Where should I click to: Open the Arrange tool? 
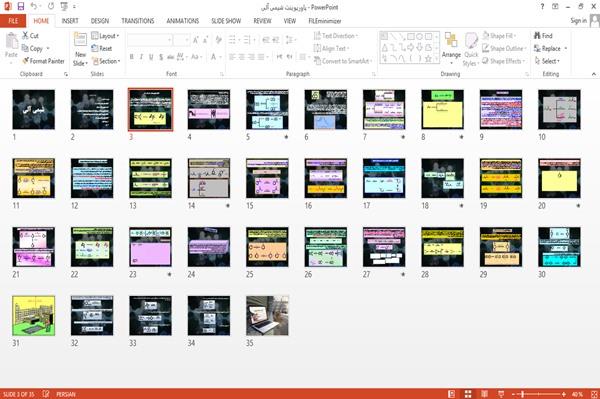(451, 48)
